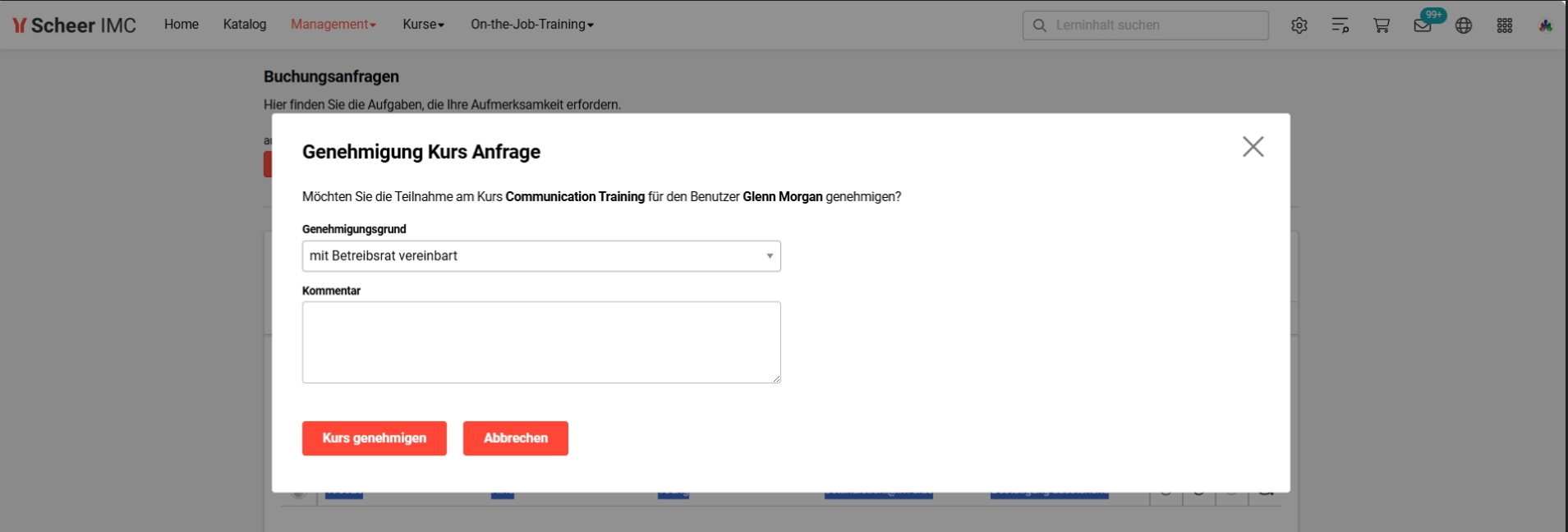Viewport: 1568px width, 532px height.
Task: Open the list search icon in header
Action: tap(1340, 25)
